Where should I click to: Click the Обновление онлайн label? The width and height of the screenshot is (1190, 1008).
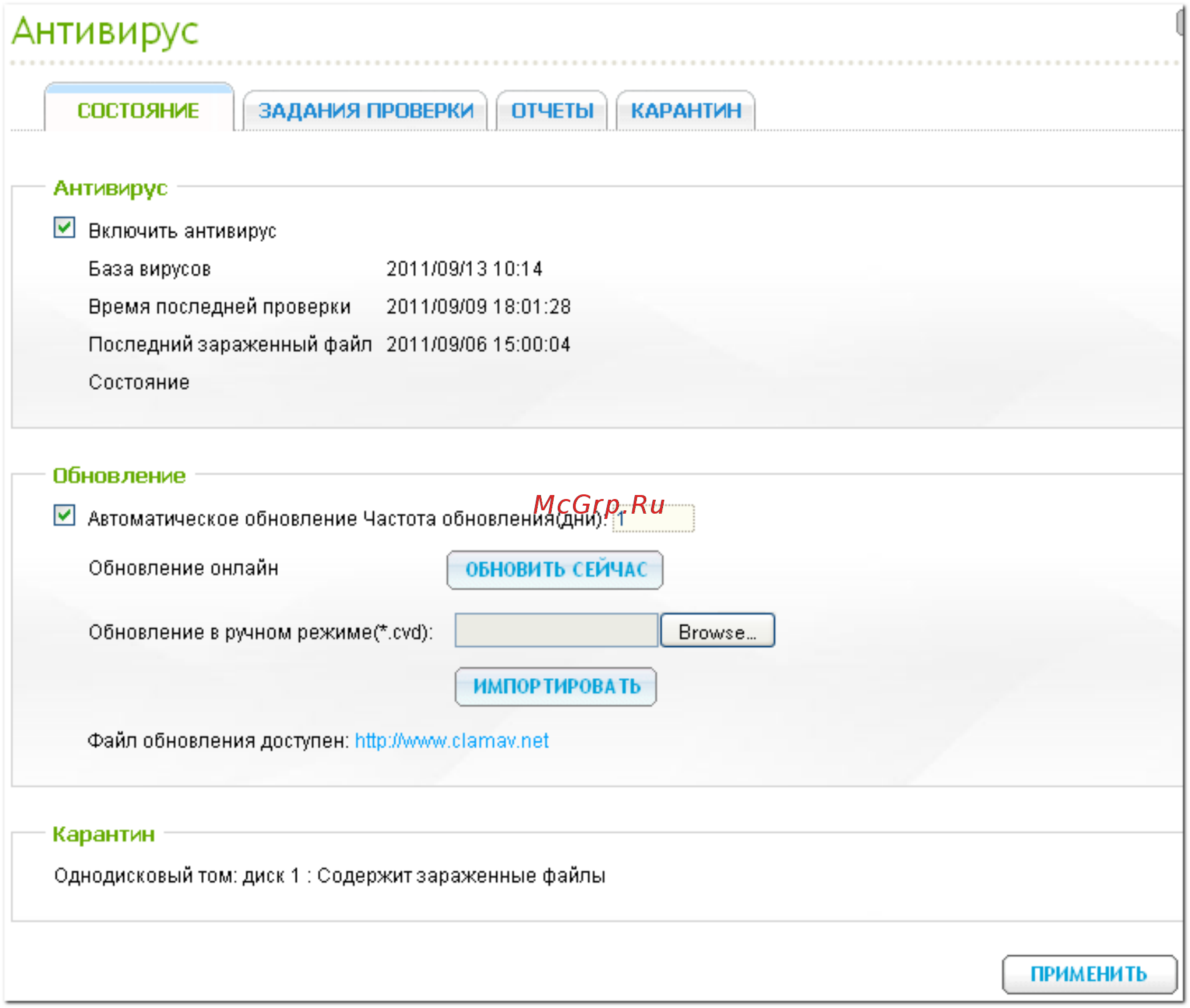(184, 568)
